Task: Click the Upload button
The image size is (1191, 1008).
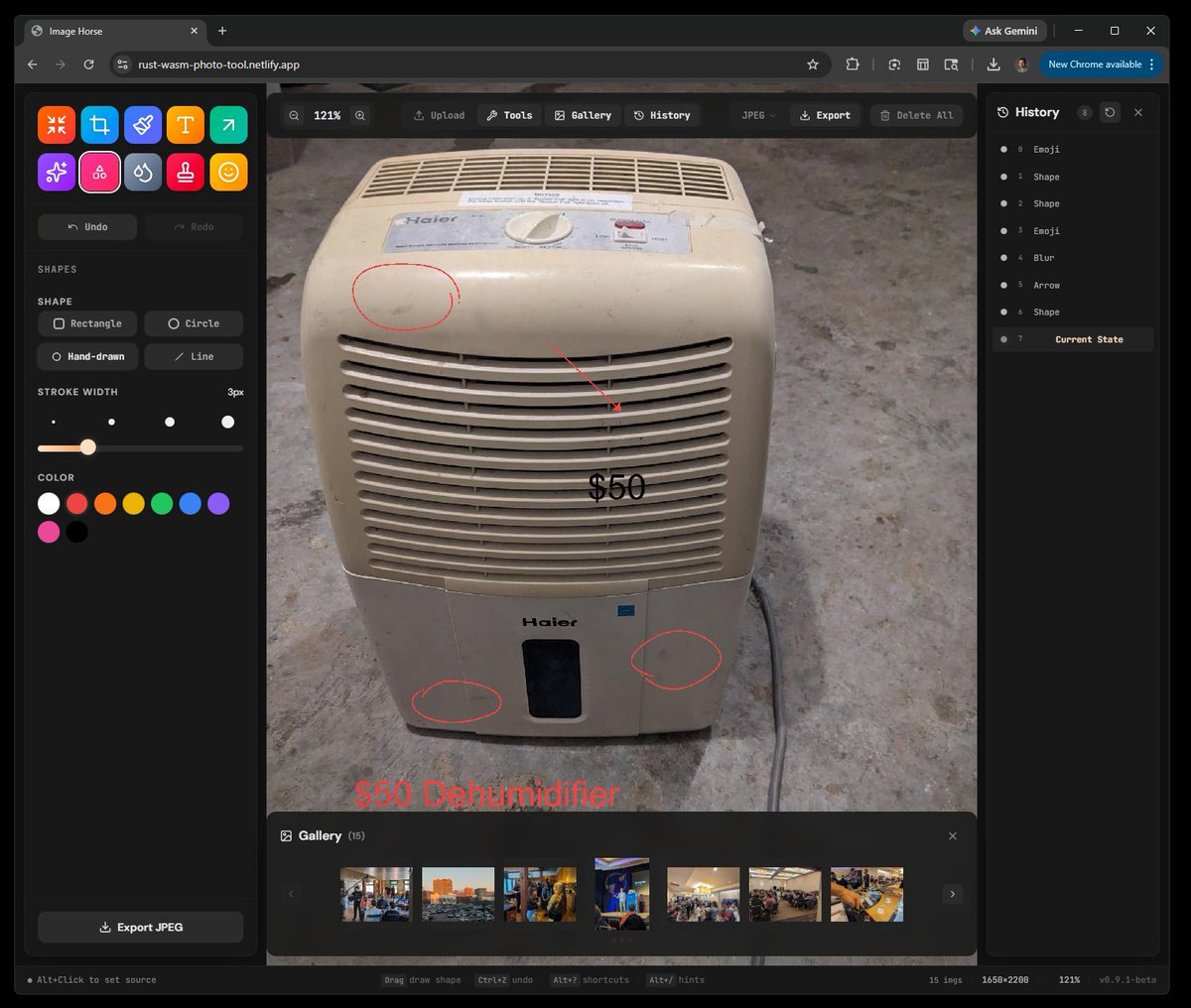Action: coord(439,115)
